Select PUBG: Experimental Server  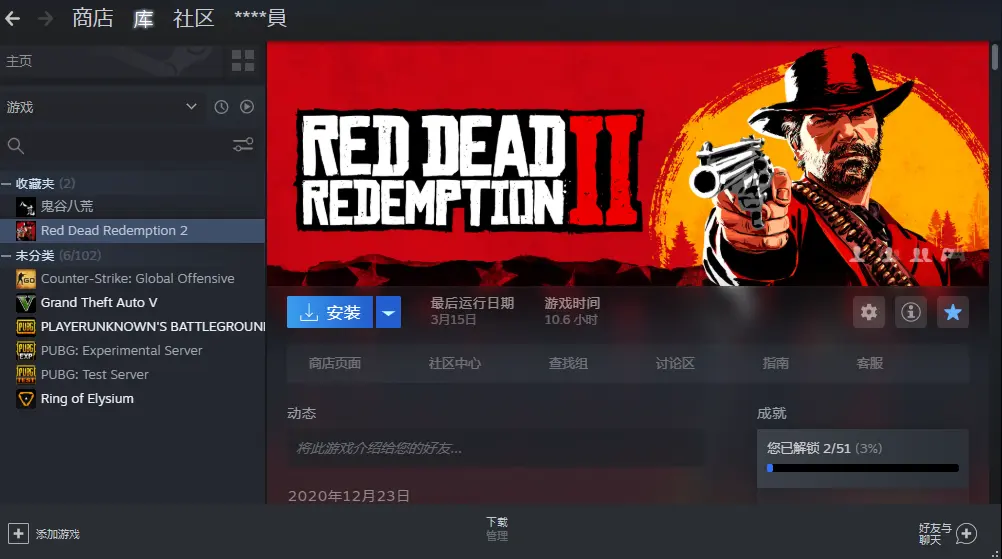[132, 351]
